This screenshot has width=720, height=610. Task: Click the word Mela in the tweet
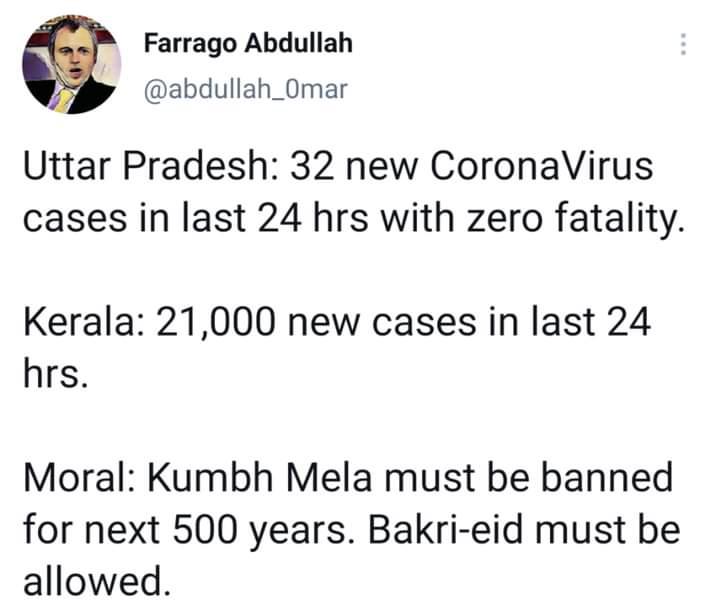tap(329, 478)
